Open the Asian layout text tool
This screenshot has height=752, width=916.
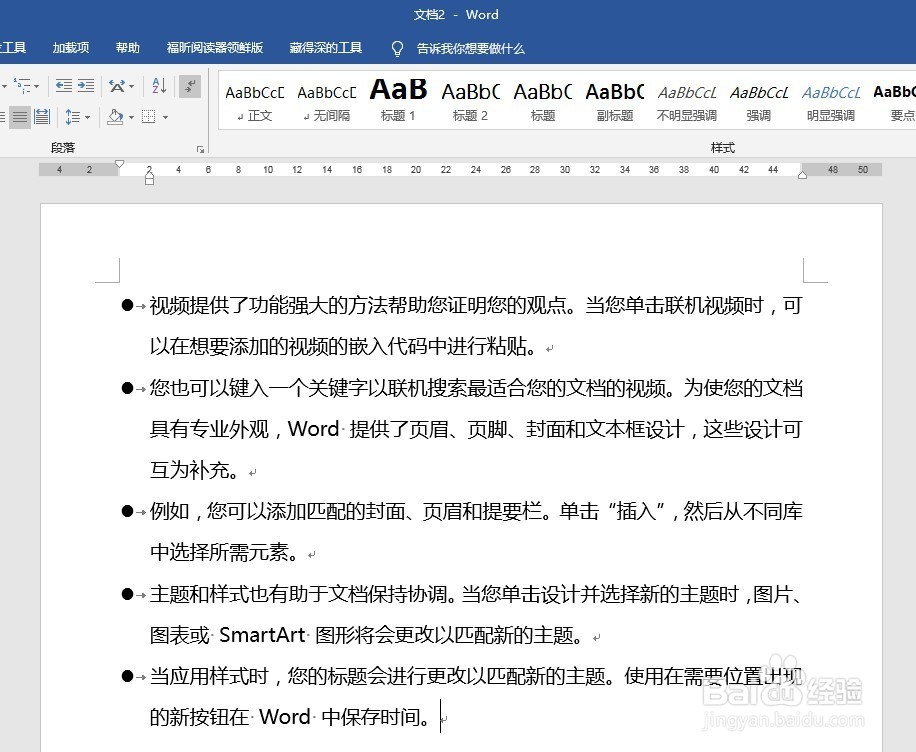[x=117, y=86]
